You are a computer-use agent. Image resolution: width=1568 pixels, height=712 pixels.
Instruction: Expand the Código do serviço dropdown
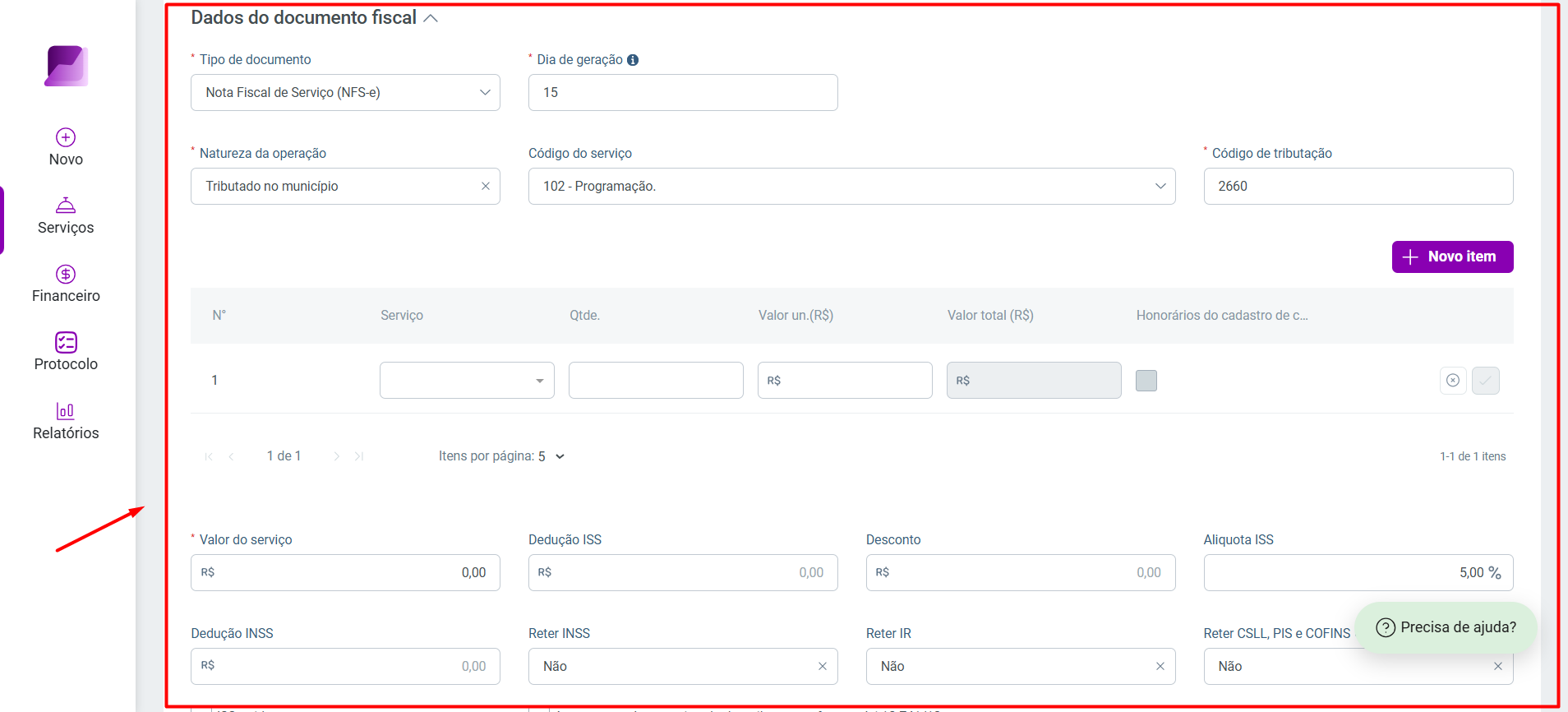coord(851,187)
